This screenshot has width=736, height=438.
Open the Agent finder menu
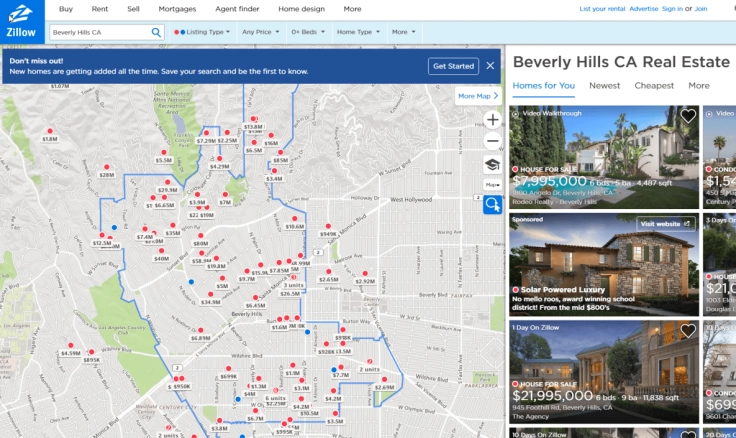coord(237,9)
